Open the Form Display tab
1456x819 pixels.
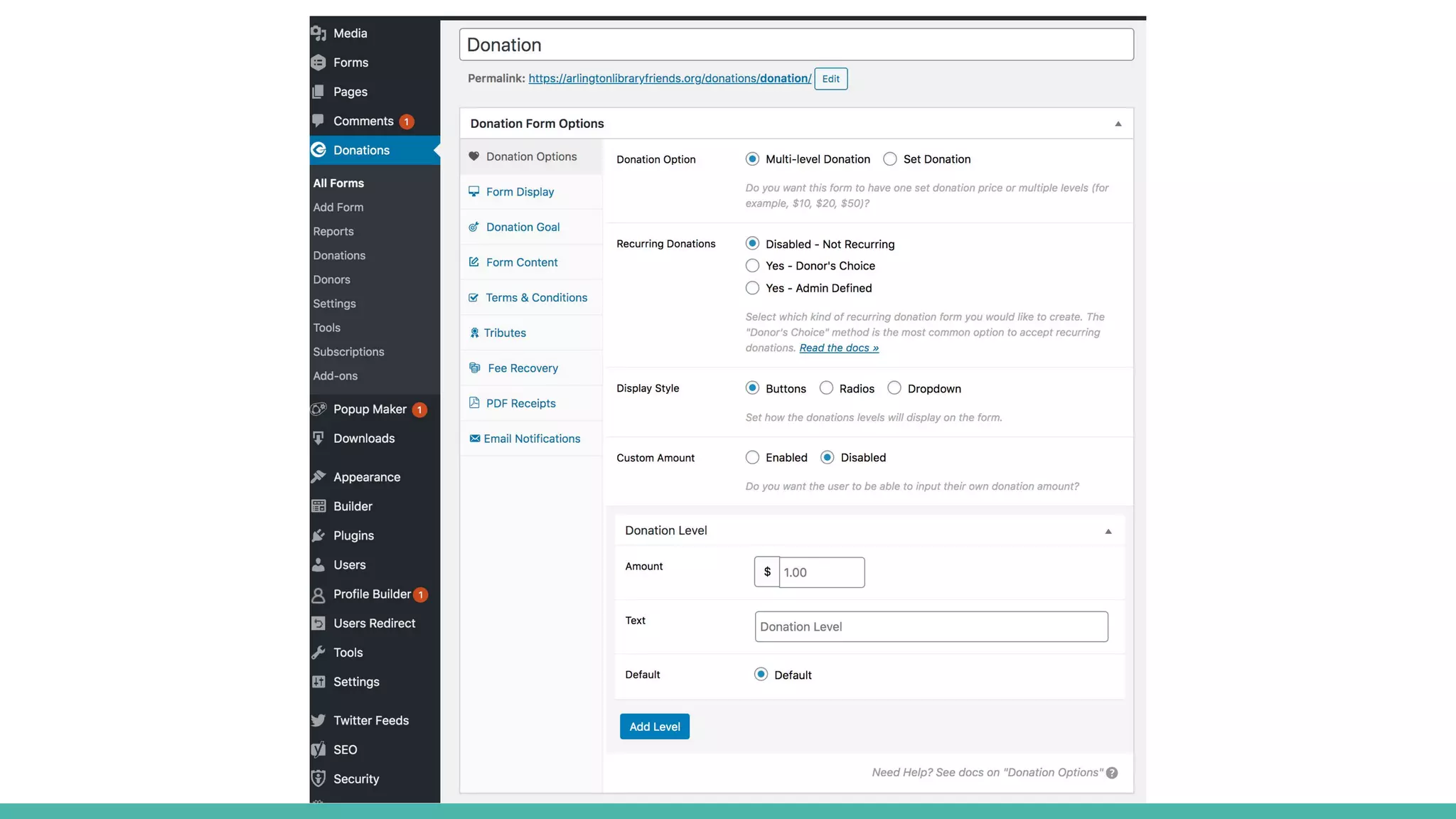click(x=520, y=192)
